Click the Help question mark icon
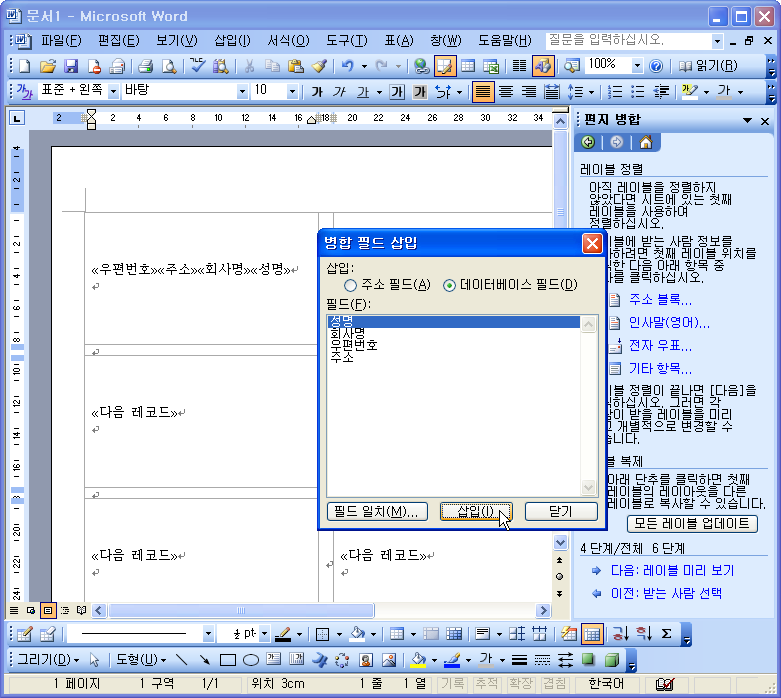The width and height of the screenshot is (781, 698). [656, 66]
